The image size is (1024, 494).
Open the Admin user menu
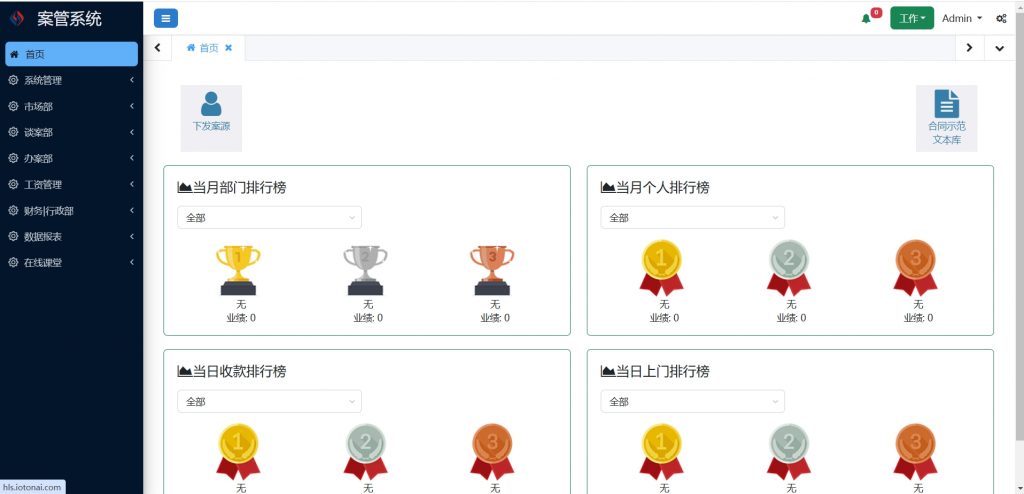(961, 18)
